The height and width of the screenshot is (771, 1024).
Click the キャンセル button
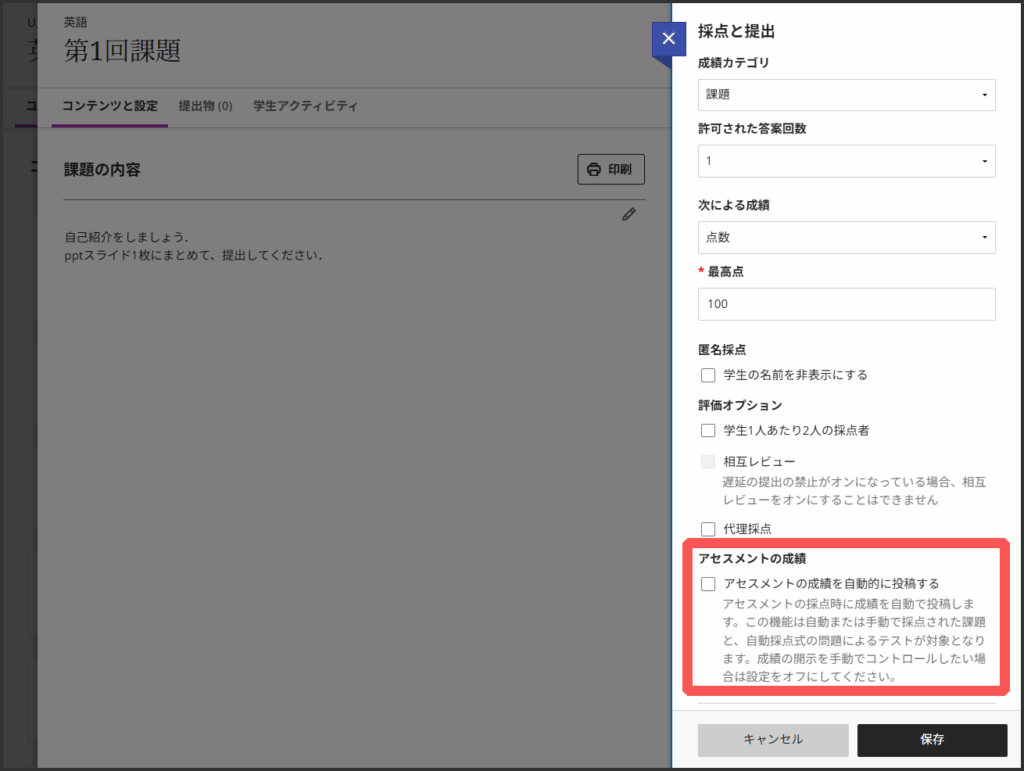click(773, 740)
